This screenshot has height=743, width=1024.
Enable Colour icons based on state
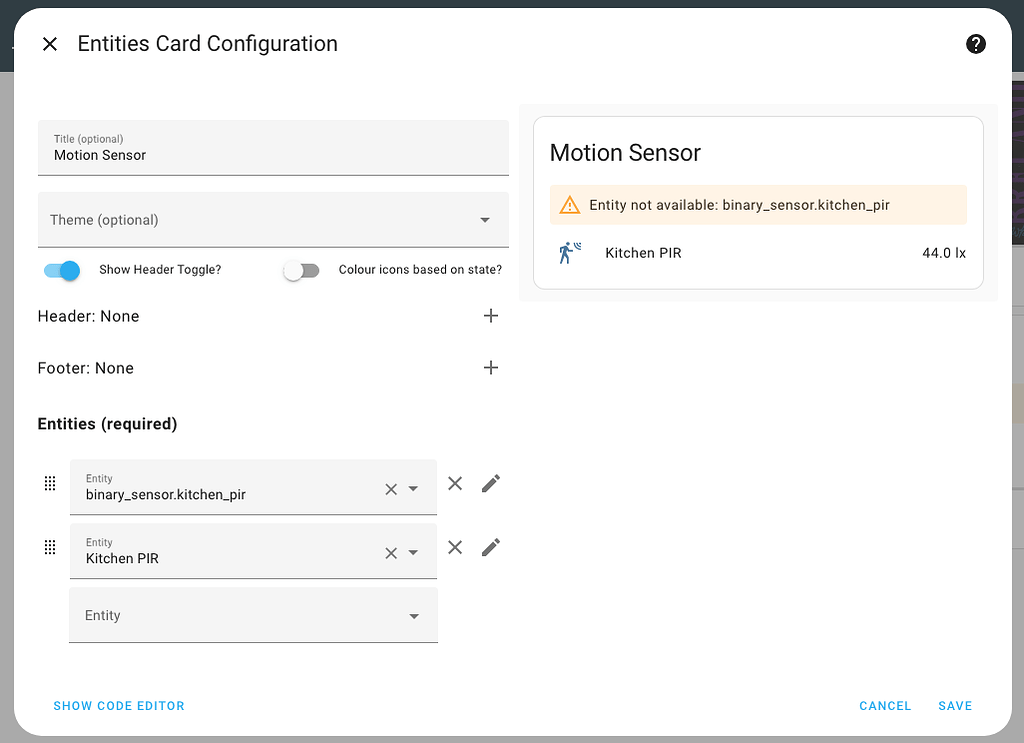(301, 270)
